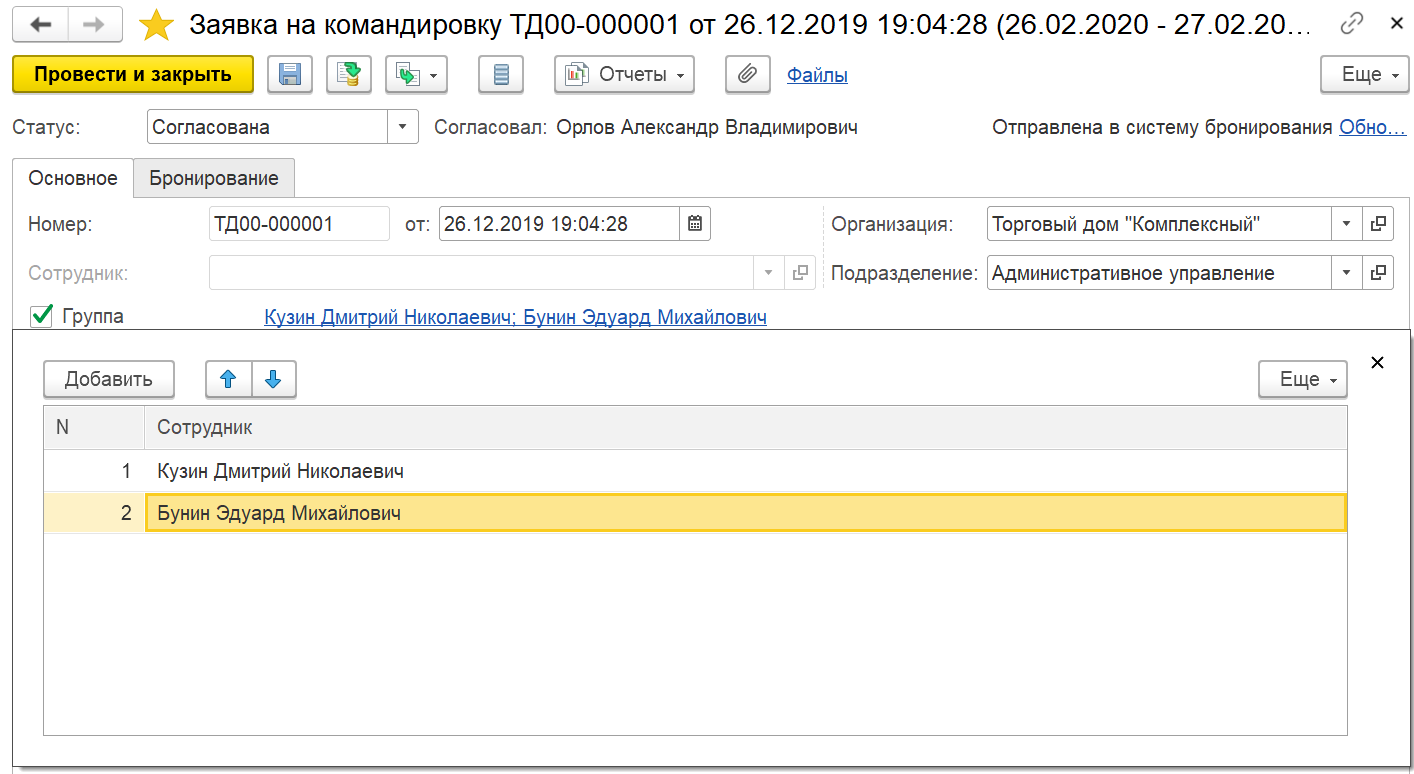Open the calendar picker icon
This screenshot has height=774, width=1414.
(x=695, y=224)
